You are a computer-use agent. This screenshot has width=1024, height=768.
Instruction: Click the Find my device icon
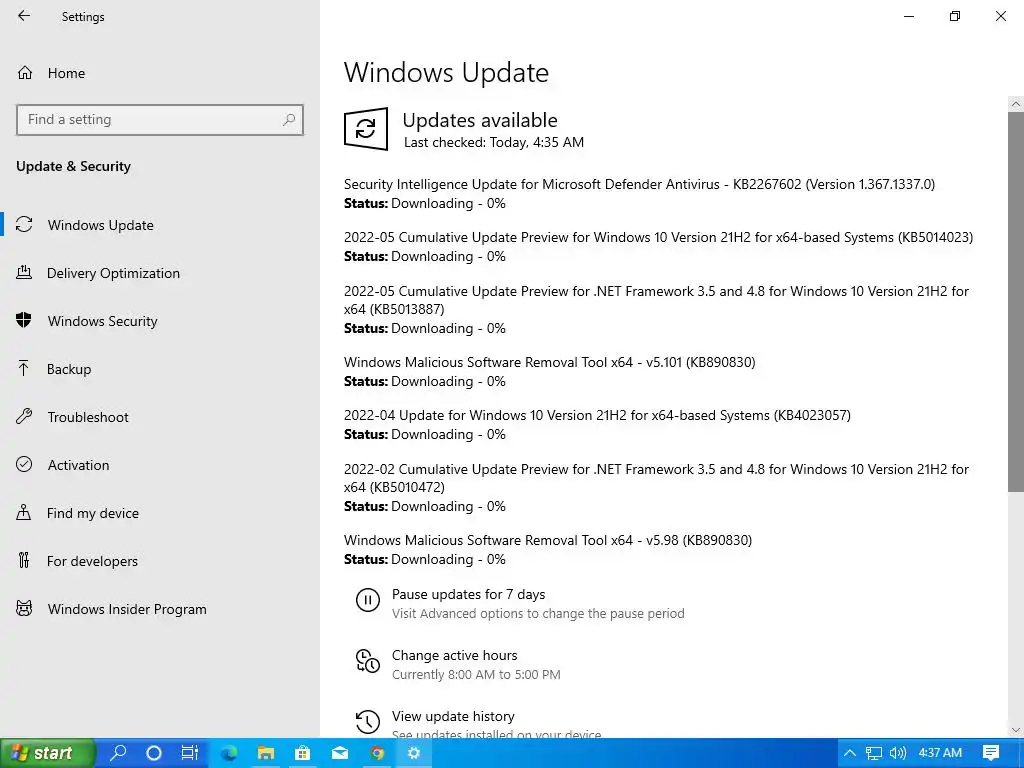pyautogui.click(x=24, y=513)
